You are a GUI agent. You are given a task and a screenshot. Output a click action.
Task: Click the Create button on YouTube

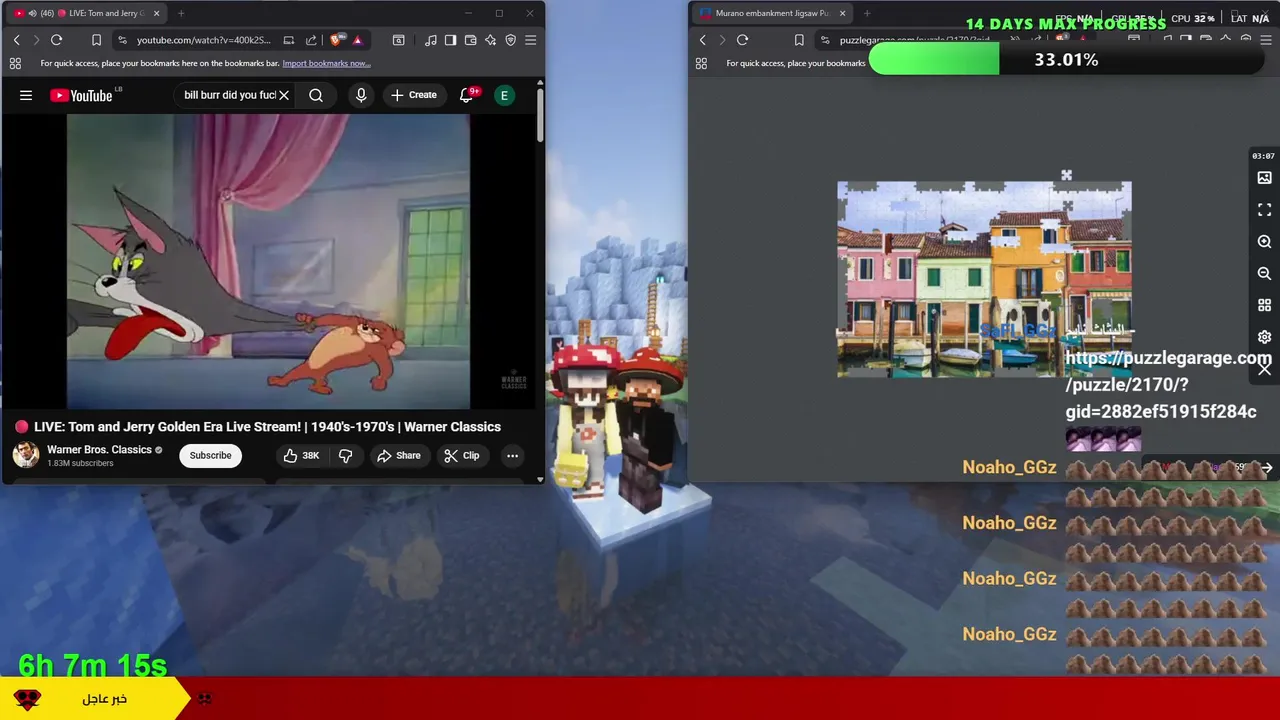(413, 95)
